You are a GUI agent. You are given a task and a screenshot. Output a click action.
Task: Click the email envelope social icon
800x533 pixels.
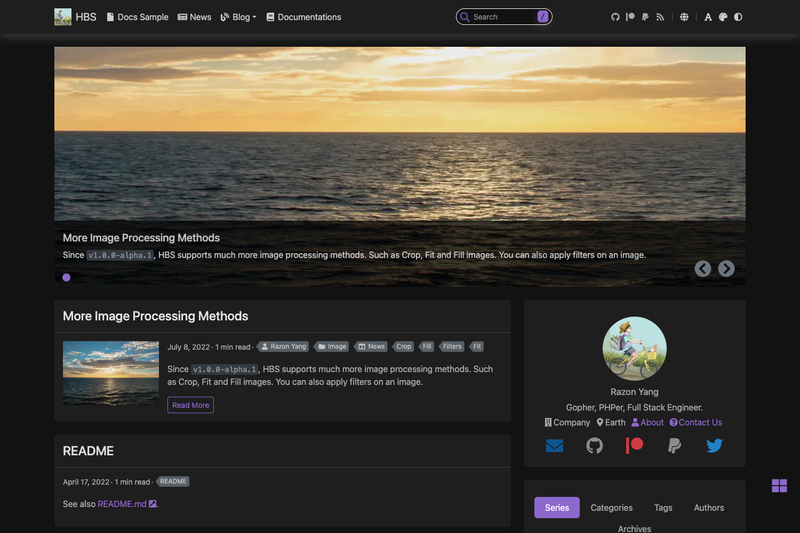point(555,446)
